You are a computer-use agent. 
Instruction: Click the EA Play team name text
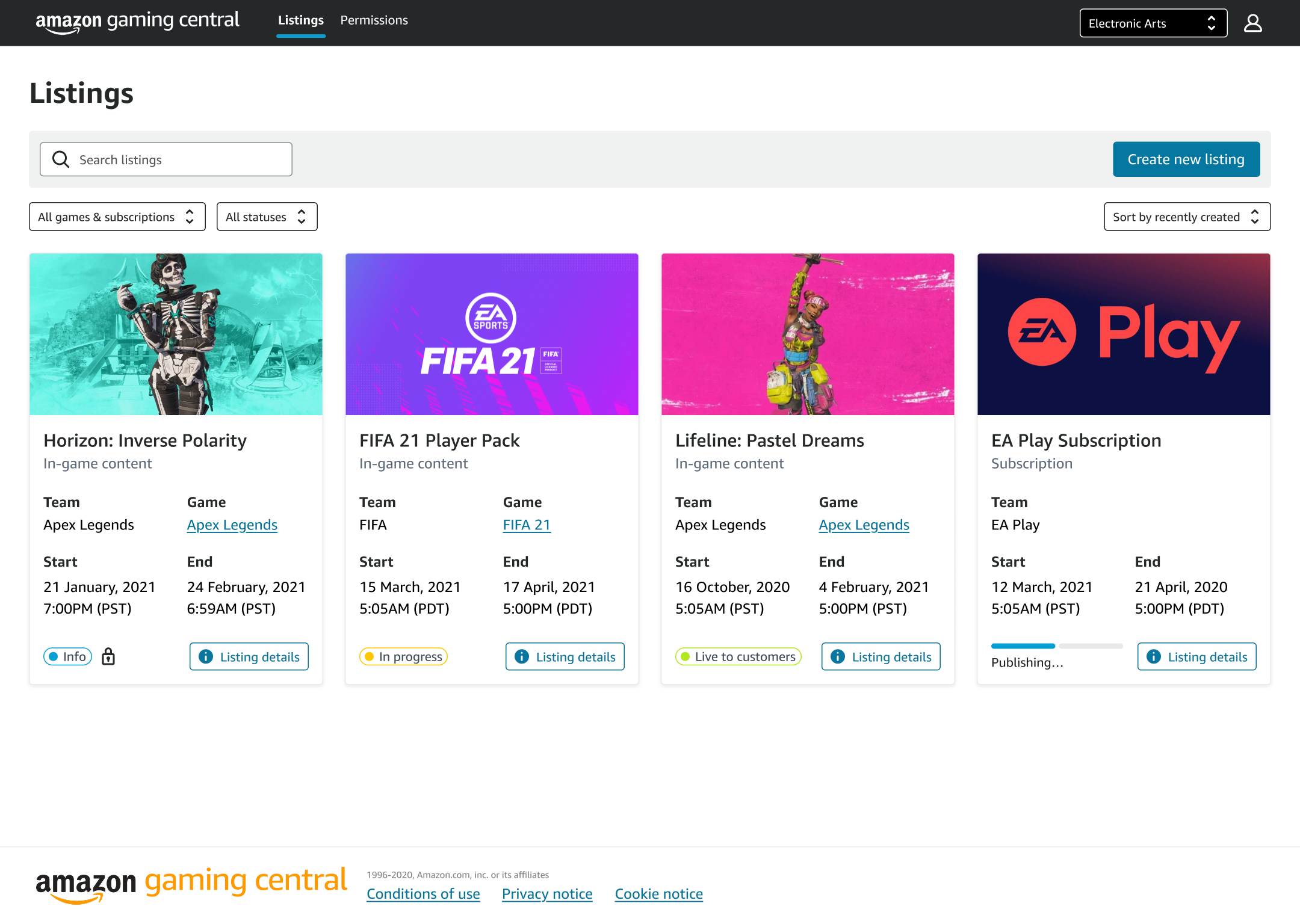(1015, 525)
